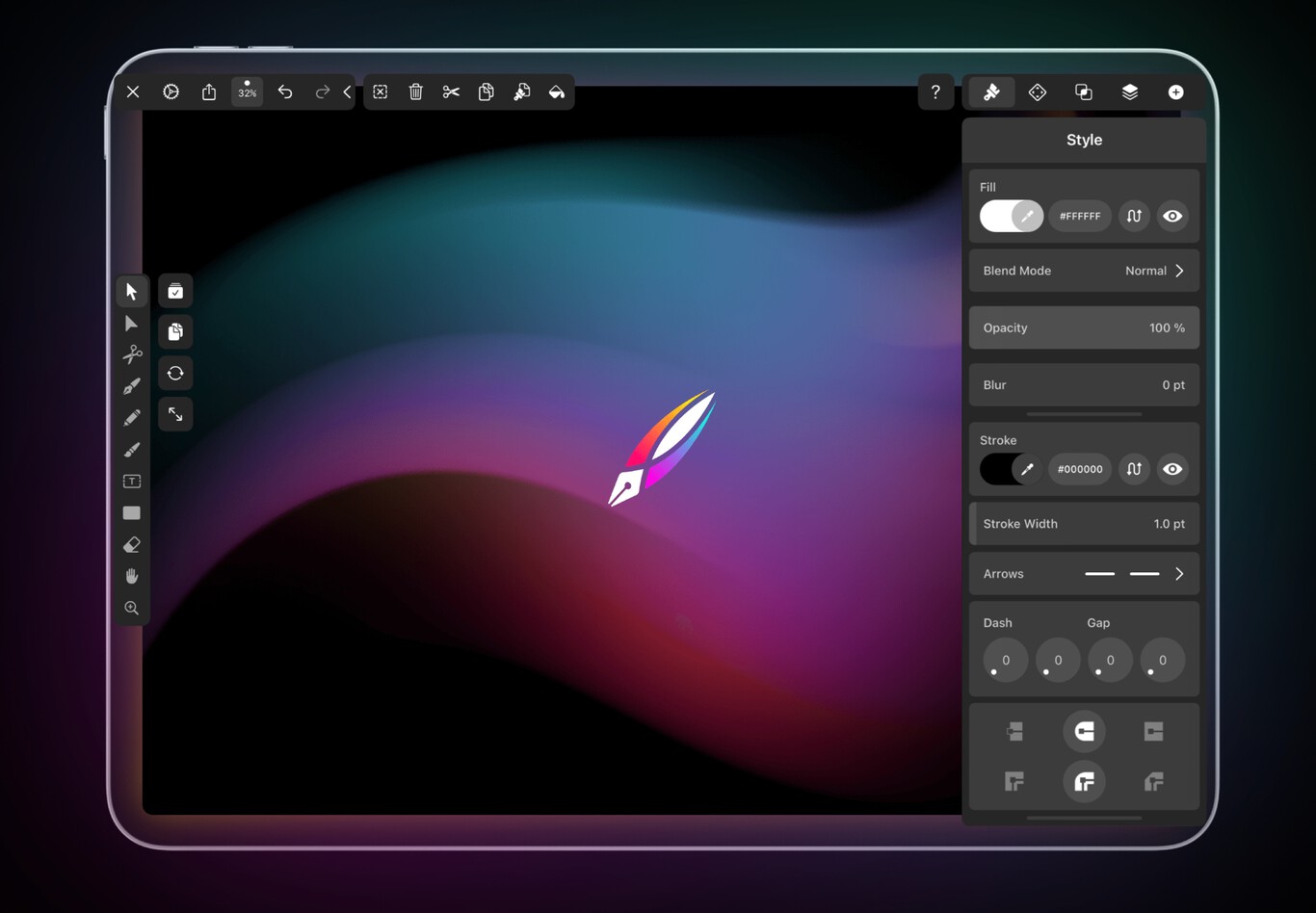Select the Eraser tool
The width and height of the screenshot is (1316, 913).
pyautogui.click(x=132, y=544)
